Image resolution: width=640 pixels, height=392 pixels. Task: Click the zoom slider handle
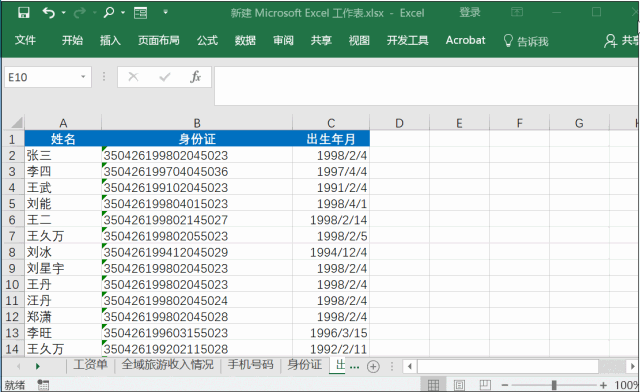coord(554,385)
